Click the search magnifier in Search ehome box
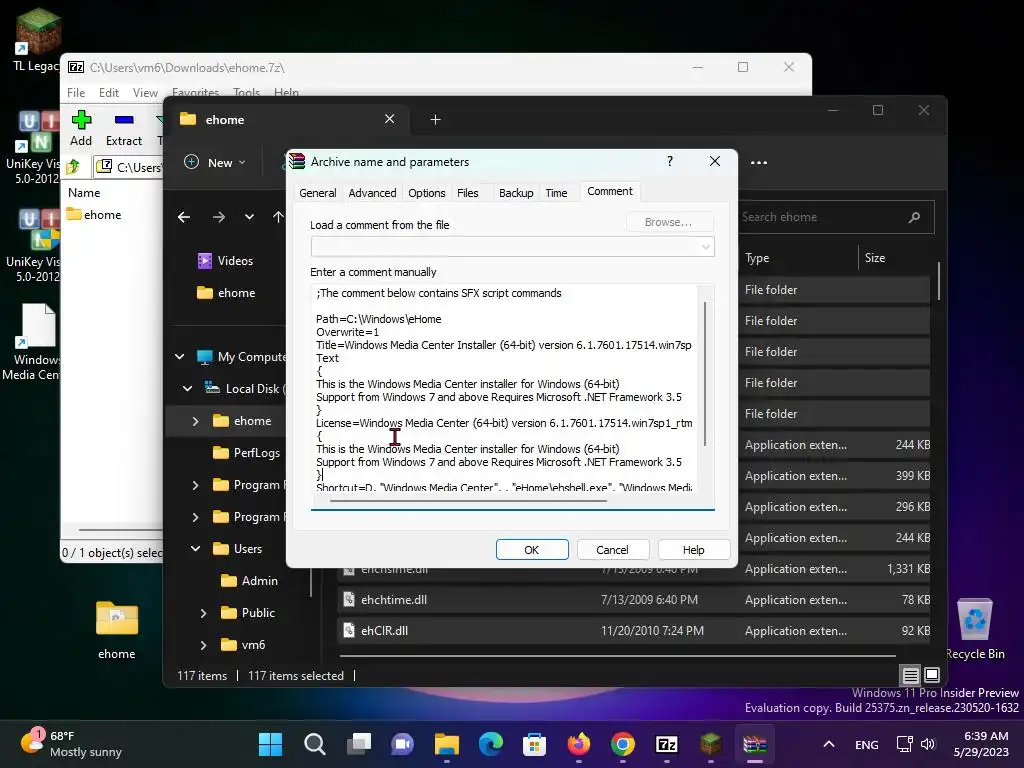The image size is (1024, 768). 914,217
